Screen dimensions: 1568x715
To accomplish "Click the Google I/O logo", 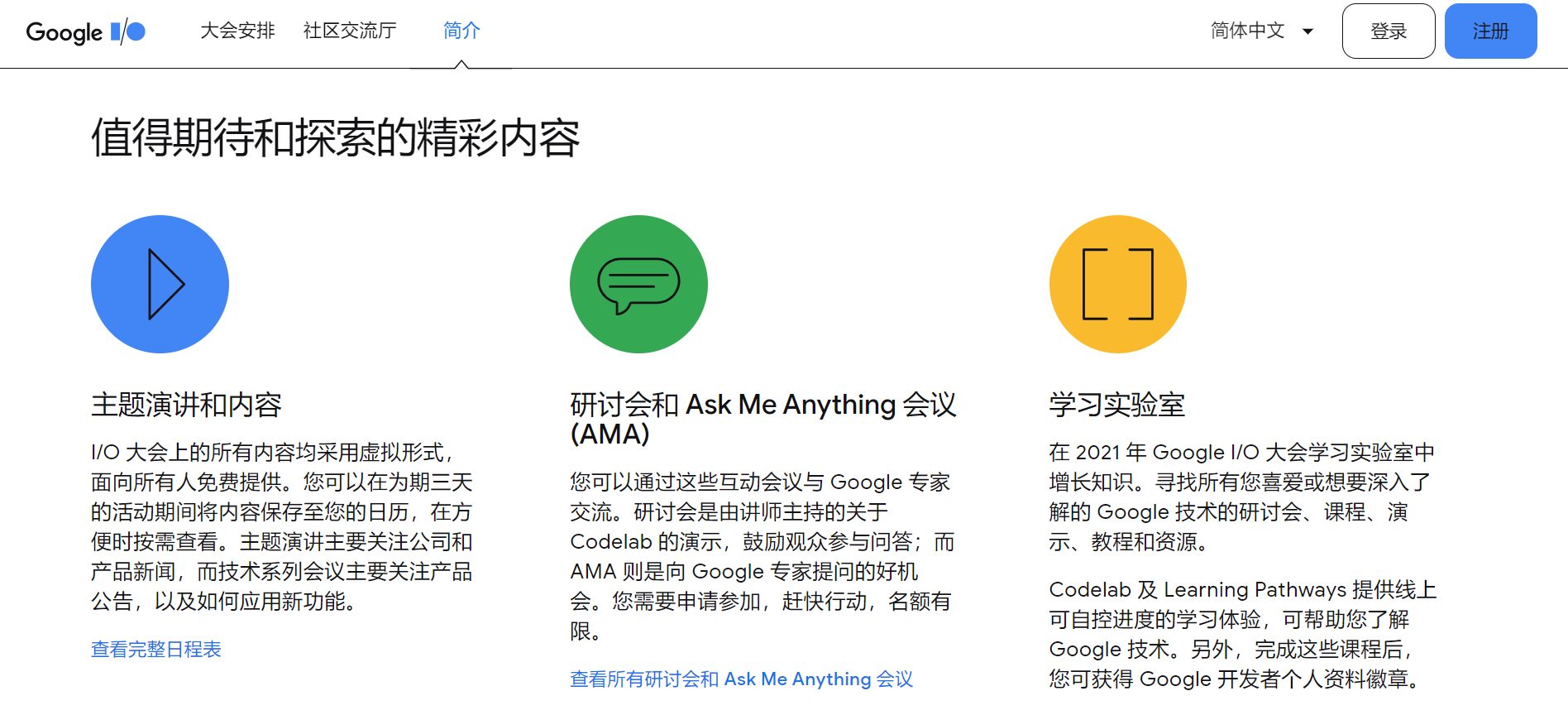I will click(x=86, y=31).
